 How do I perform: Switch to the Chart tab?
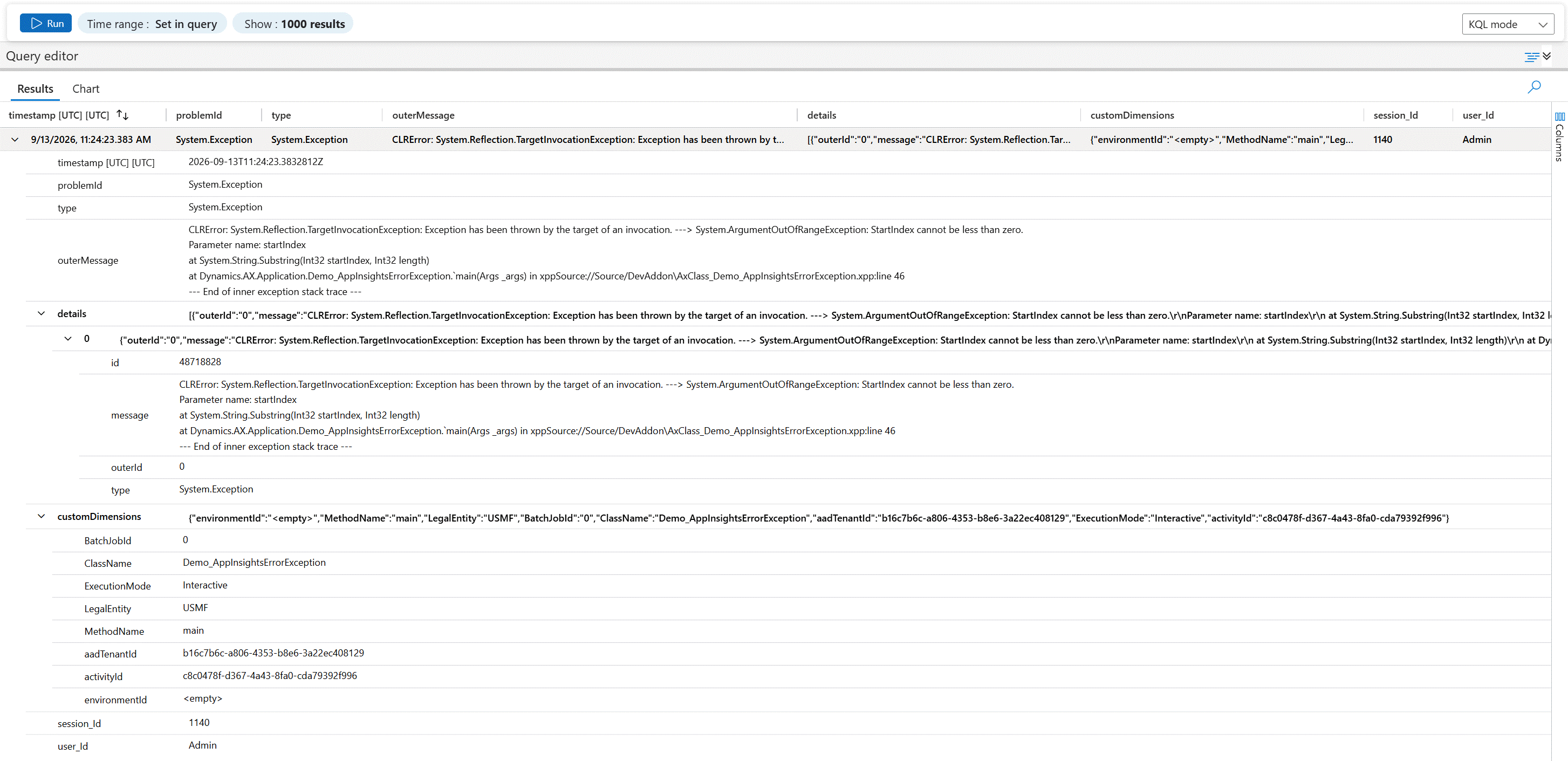[x=86, y=89]
